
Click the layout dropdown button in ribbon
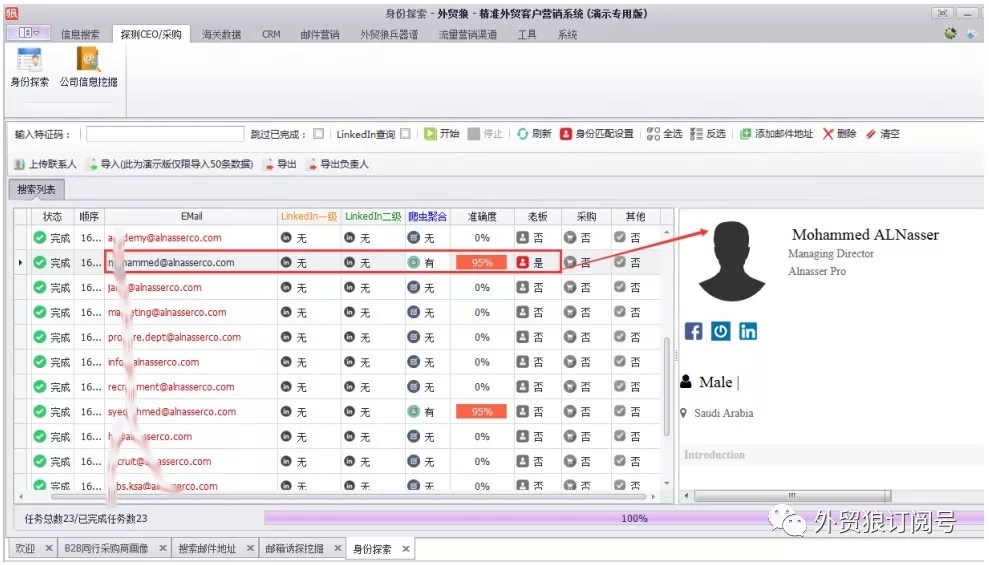[28, 33]
